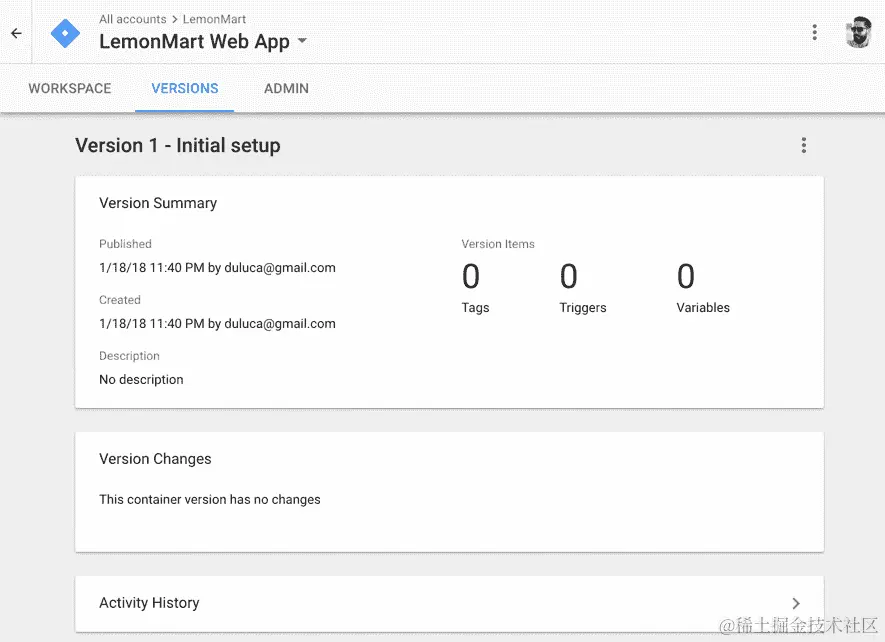Click the Created field label
The image size is (885, 642).
click(120, 300)
